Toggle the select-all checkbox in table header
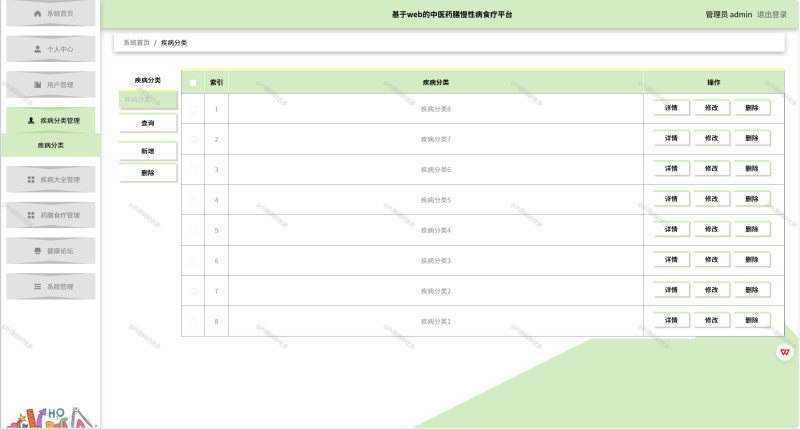 (x=193, y=83)
